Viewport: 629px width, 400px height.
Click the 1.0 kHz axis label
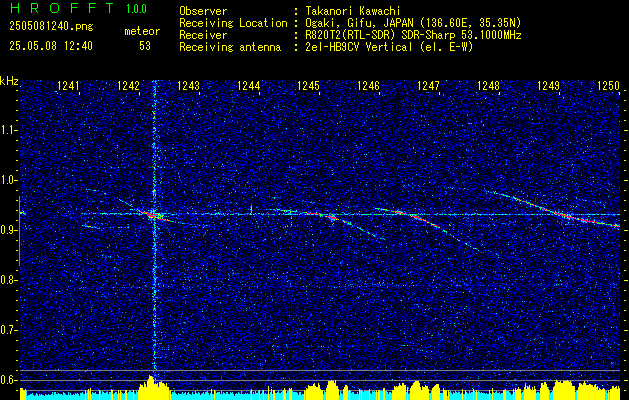(9, 180)
